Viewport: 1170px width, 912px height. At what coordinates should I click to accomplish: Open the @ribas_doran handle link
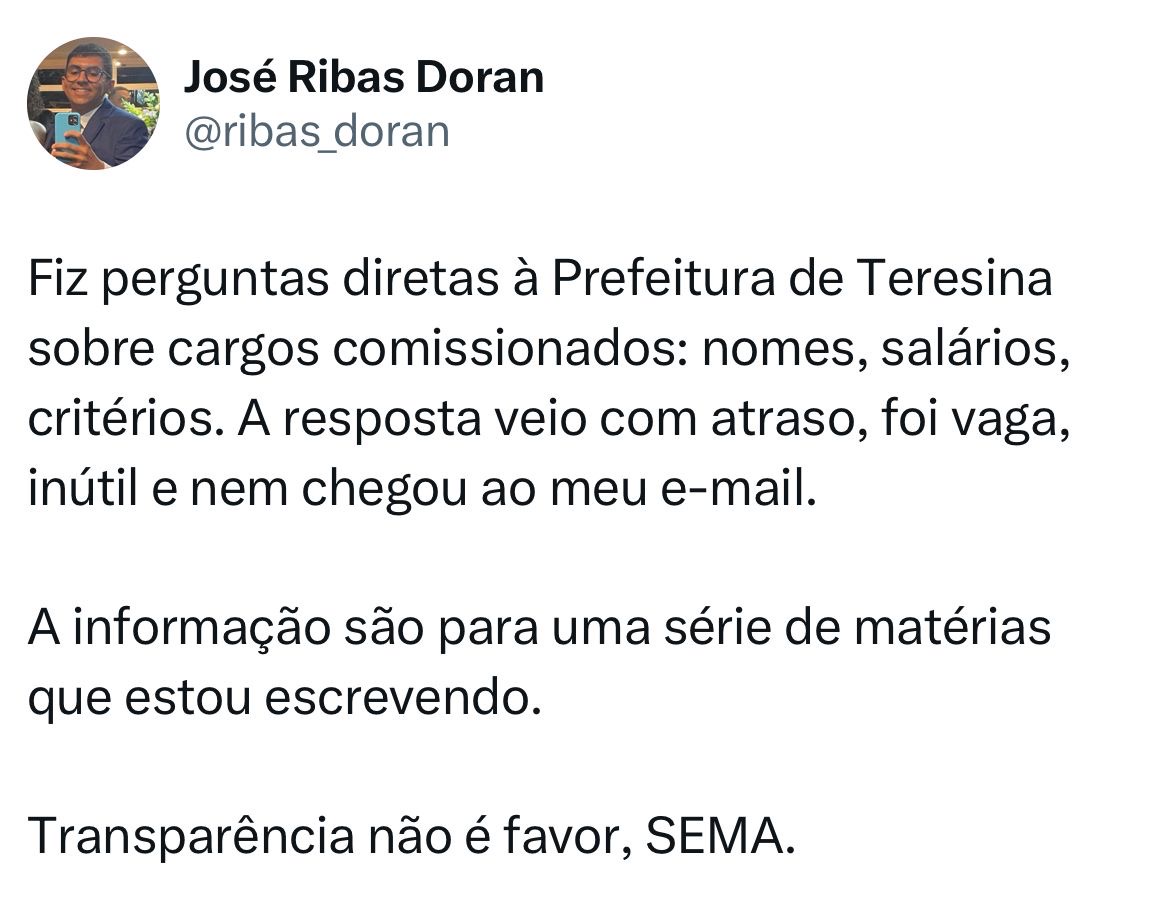(317, 132)
